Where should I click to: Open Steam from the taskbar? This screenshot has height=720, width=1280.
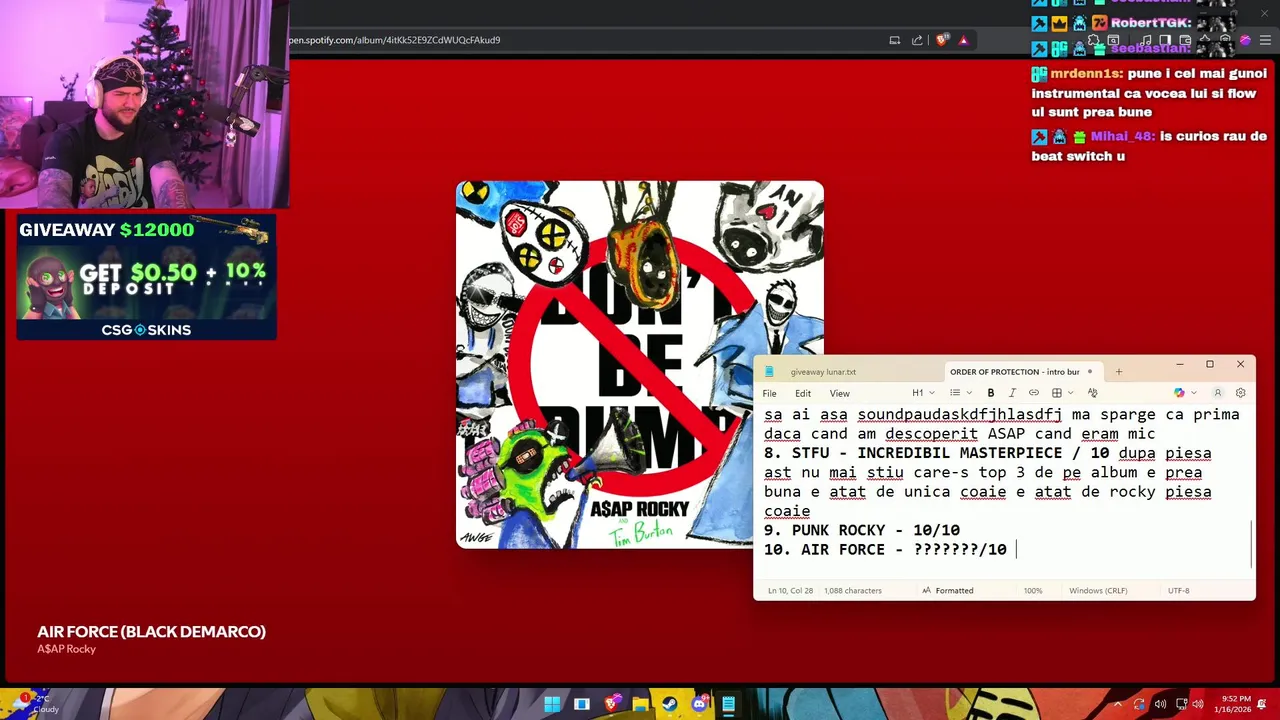669,704
